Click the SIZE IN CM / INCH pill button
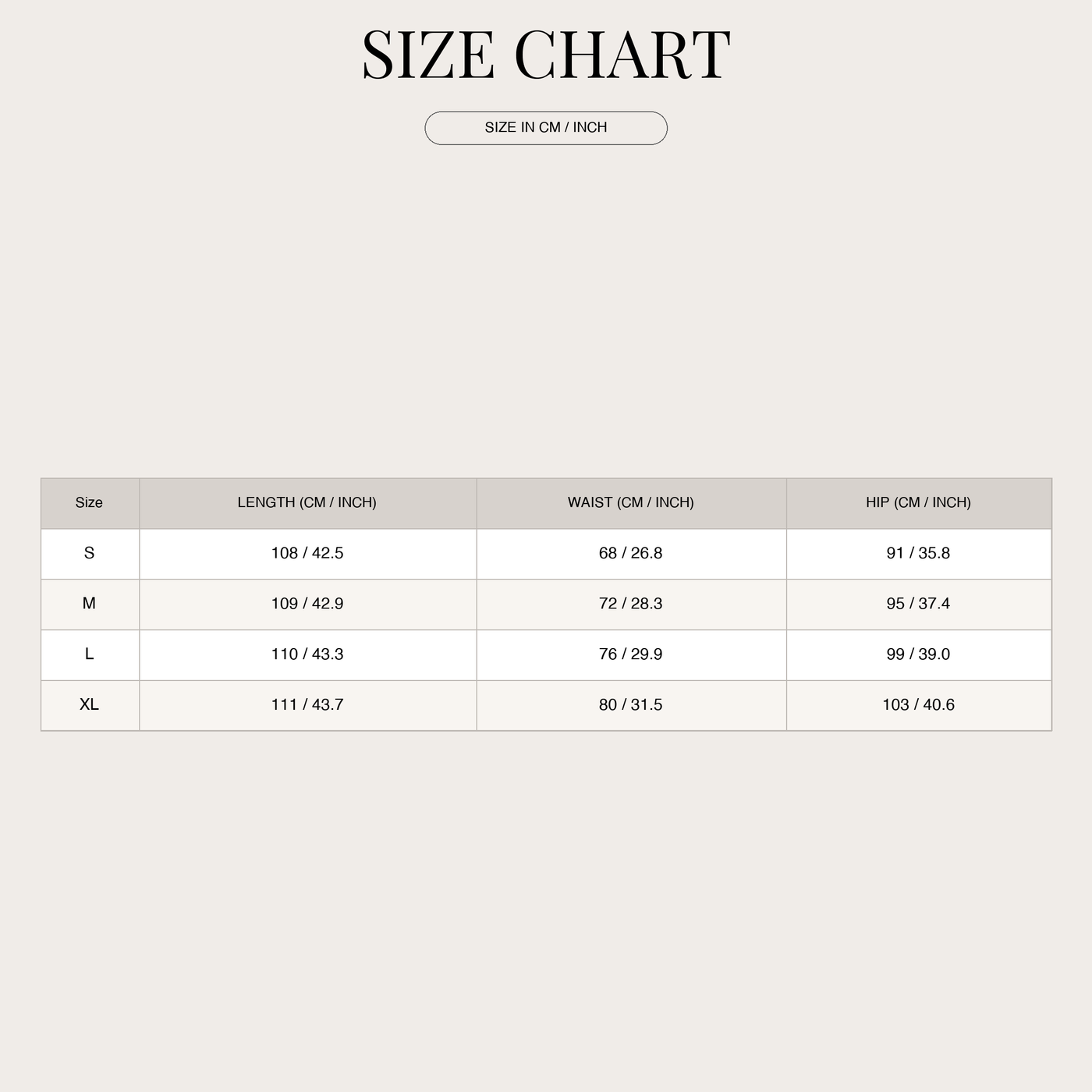1092x1092 pixels. (546, 128)
